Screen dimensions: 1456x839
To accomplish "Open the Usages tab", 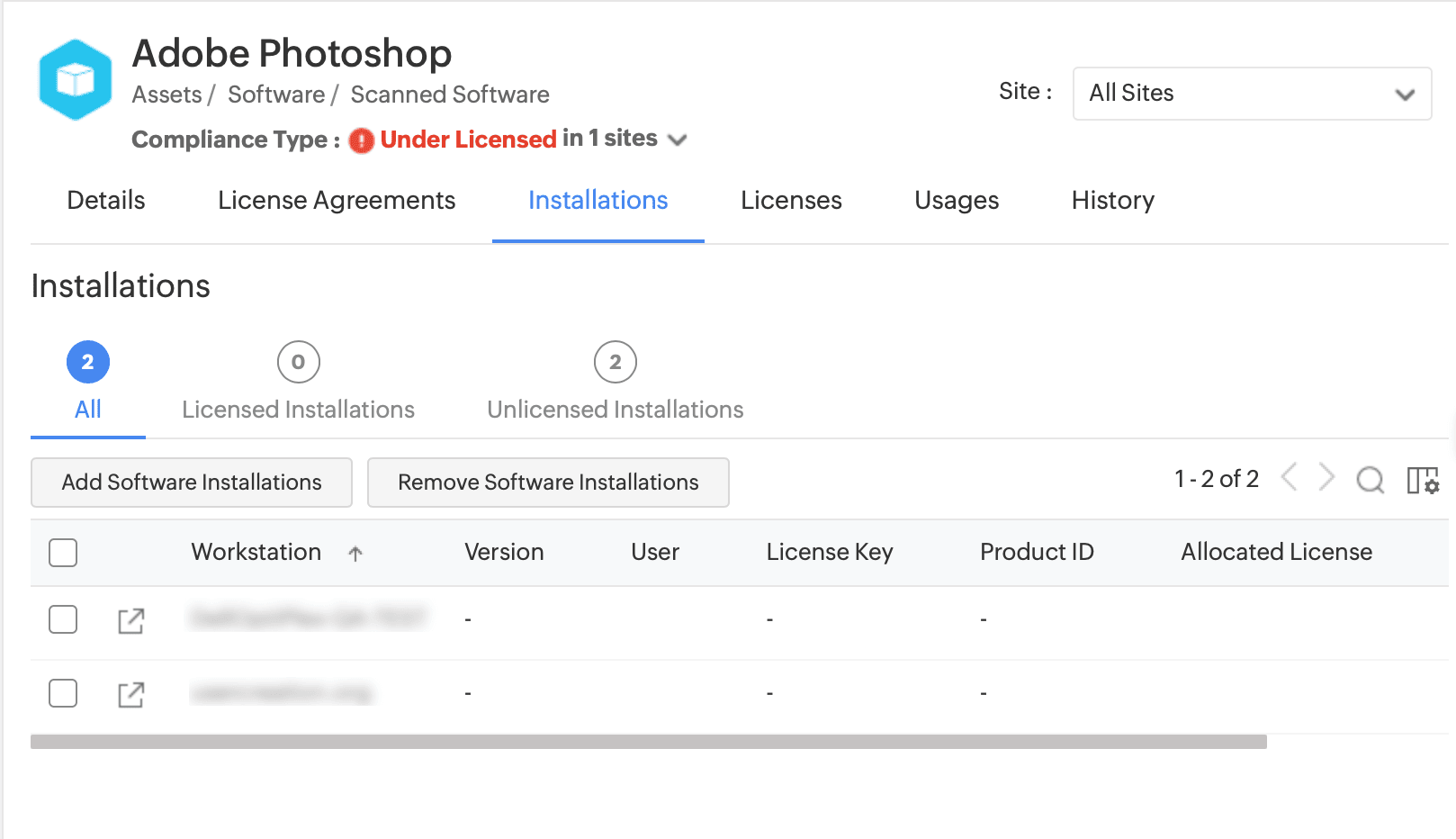I will [956, 200].
